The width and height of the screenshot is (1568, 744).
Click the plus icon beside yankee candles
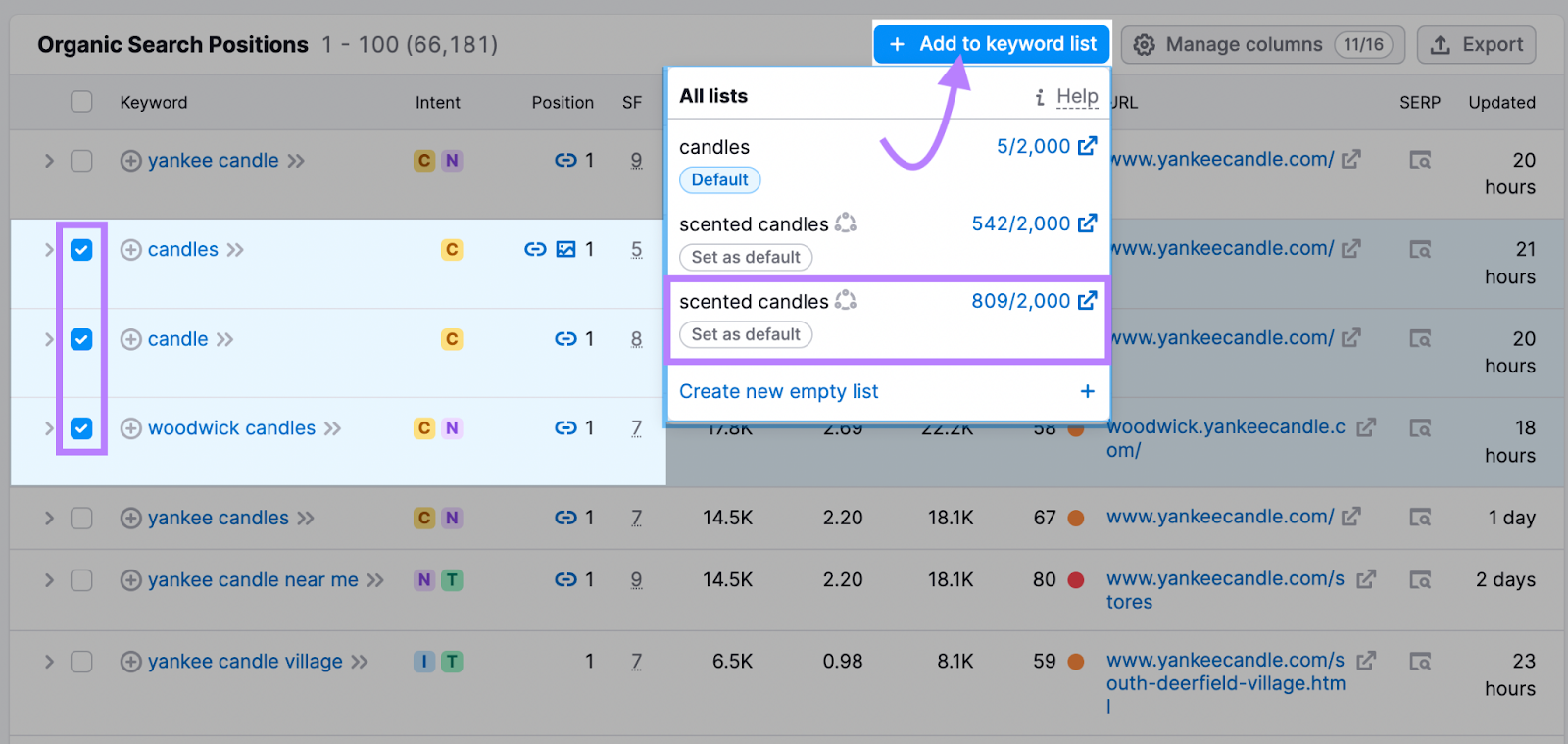(x=130, y=518)
